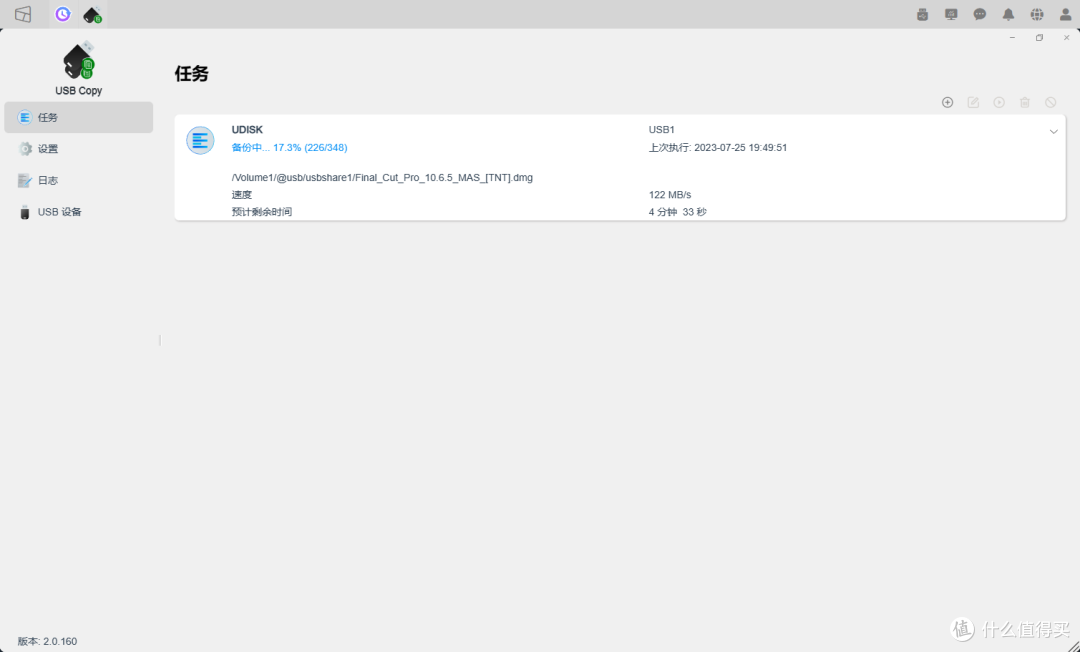This screenshot has width=1080, height=652.
Task: Click the main menu window icon
Action: coord(23,14)
